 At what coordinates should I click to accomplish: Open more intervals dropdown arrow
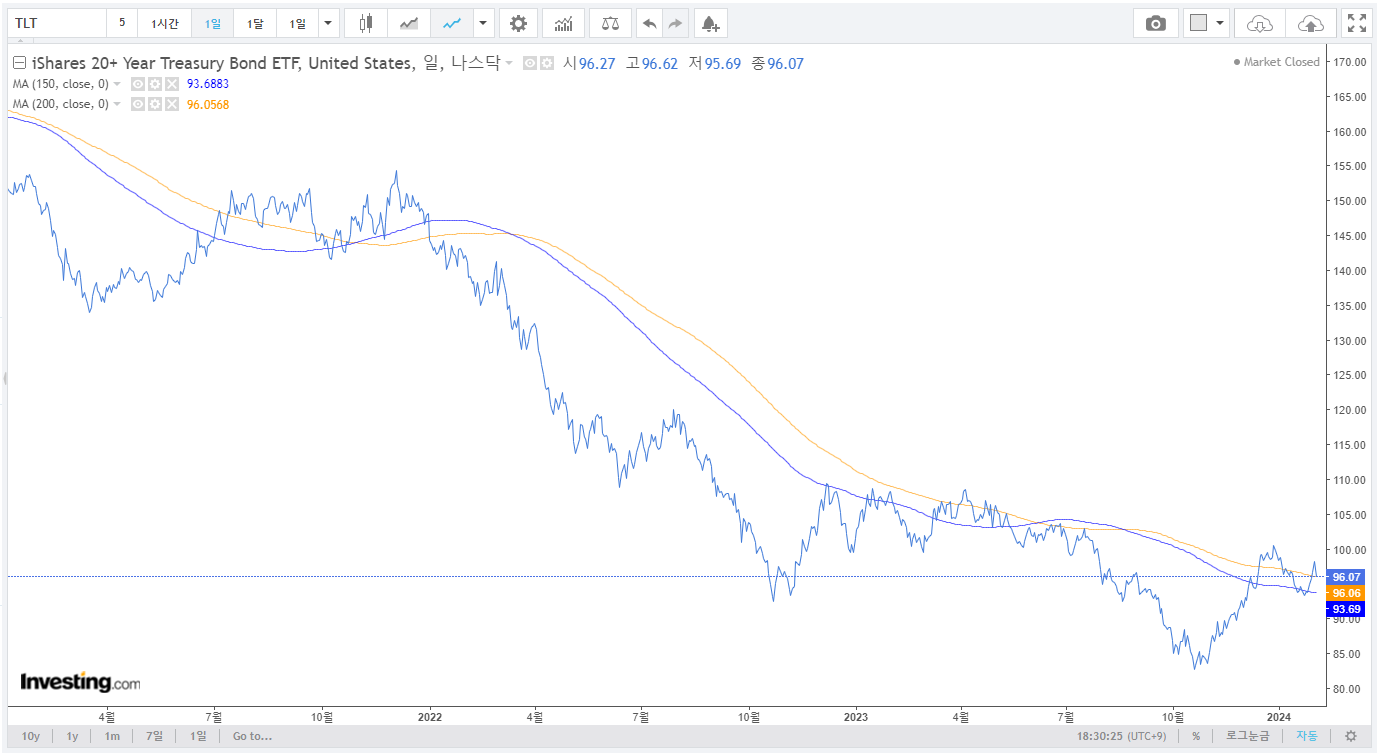click(x=328, y=23)
